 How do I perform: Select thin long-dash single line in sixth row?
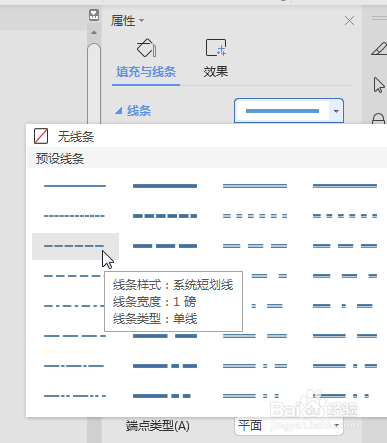tap(75, 336)
